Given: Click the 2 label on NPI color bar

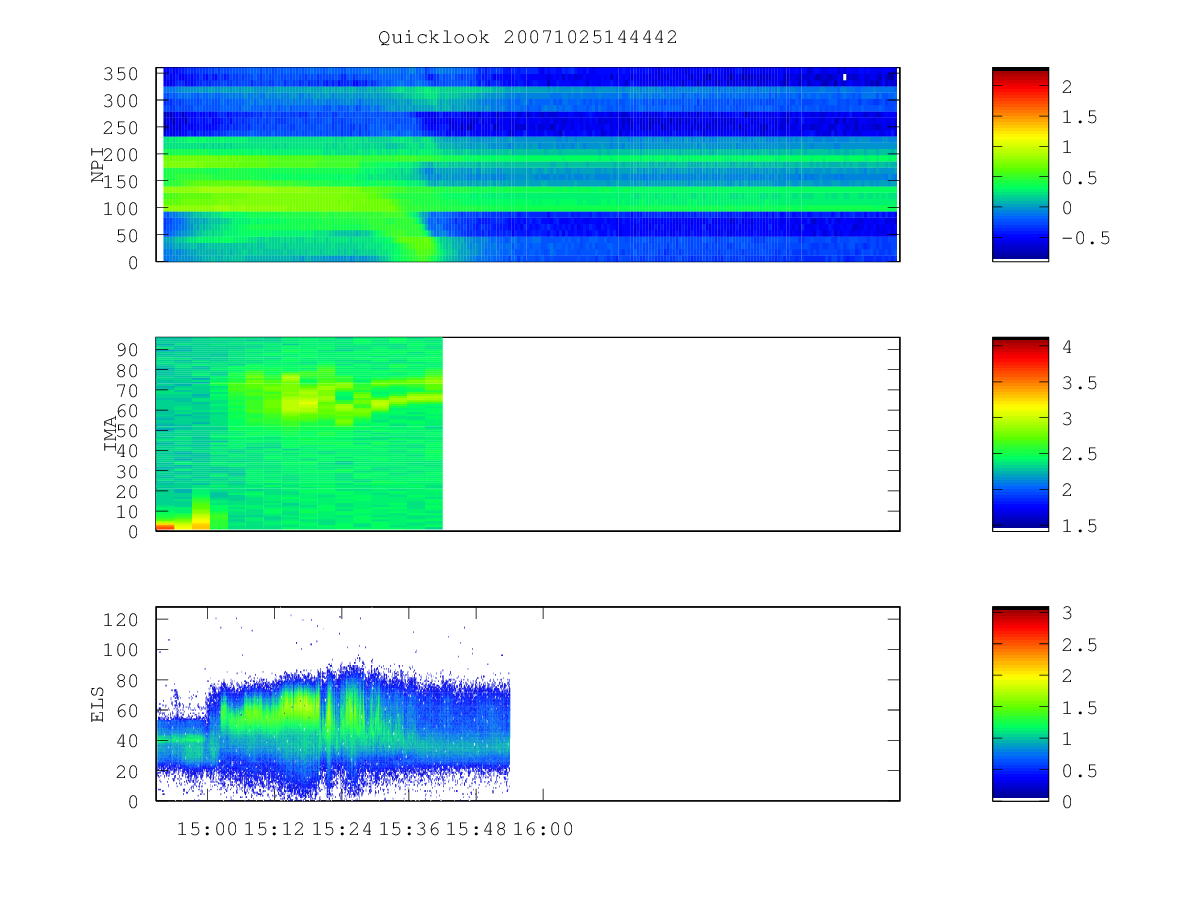Looking at the screenshot, I should (1067, 87).
